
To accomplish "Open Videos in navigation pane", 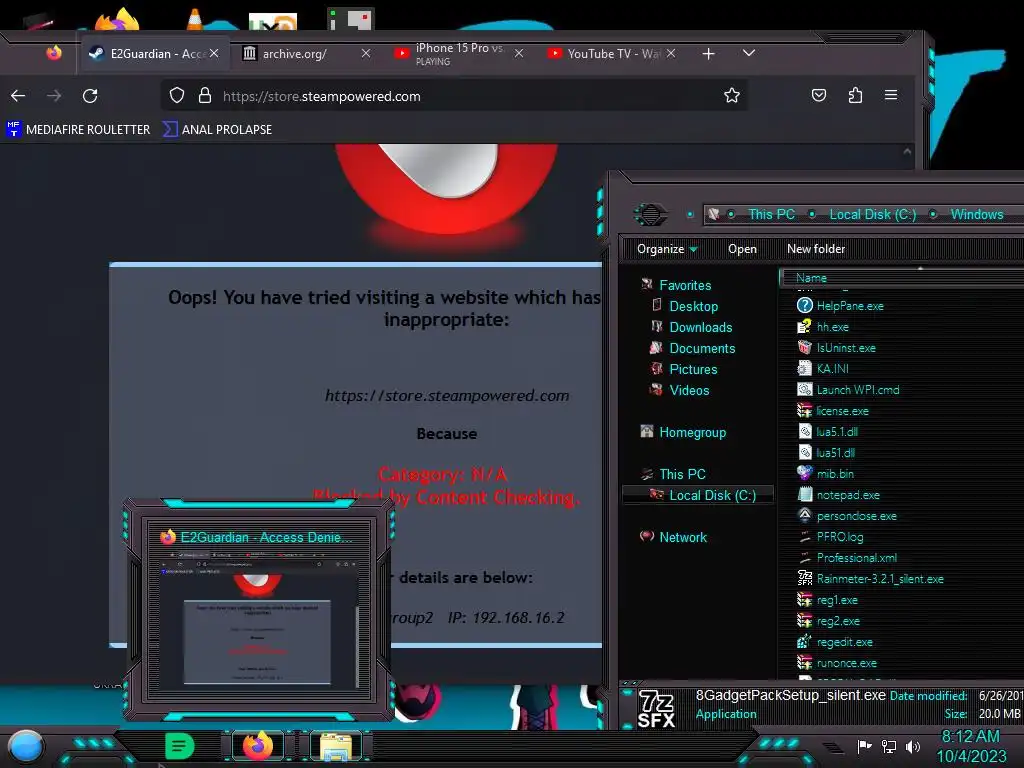I will pyautogui.click(x=689, y=390).
